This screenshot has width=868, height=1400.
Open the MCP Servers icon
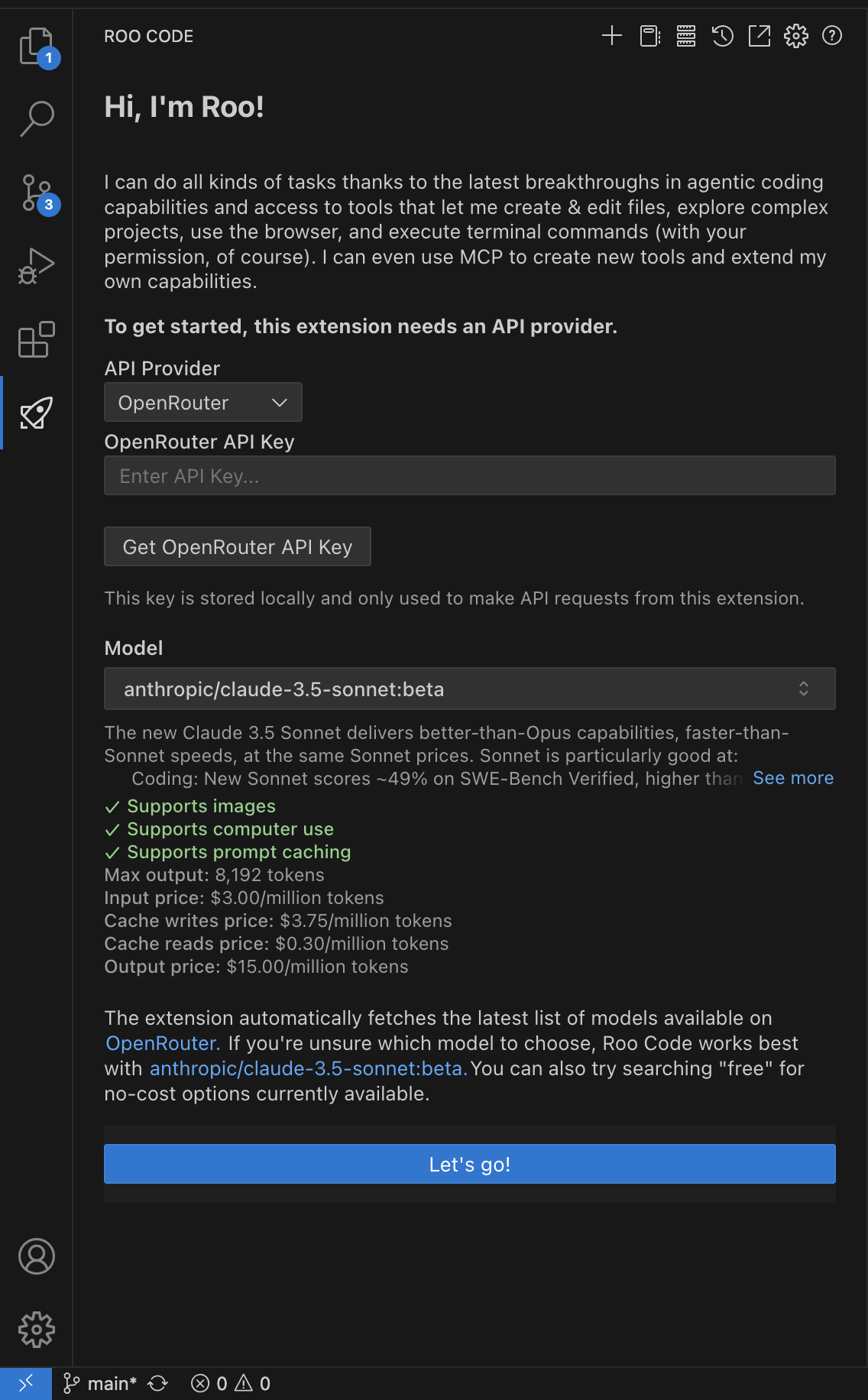pos(686,36)
